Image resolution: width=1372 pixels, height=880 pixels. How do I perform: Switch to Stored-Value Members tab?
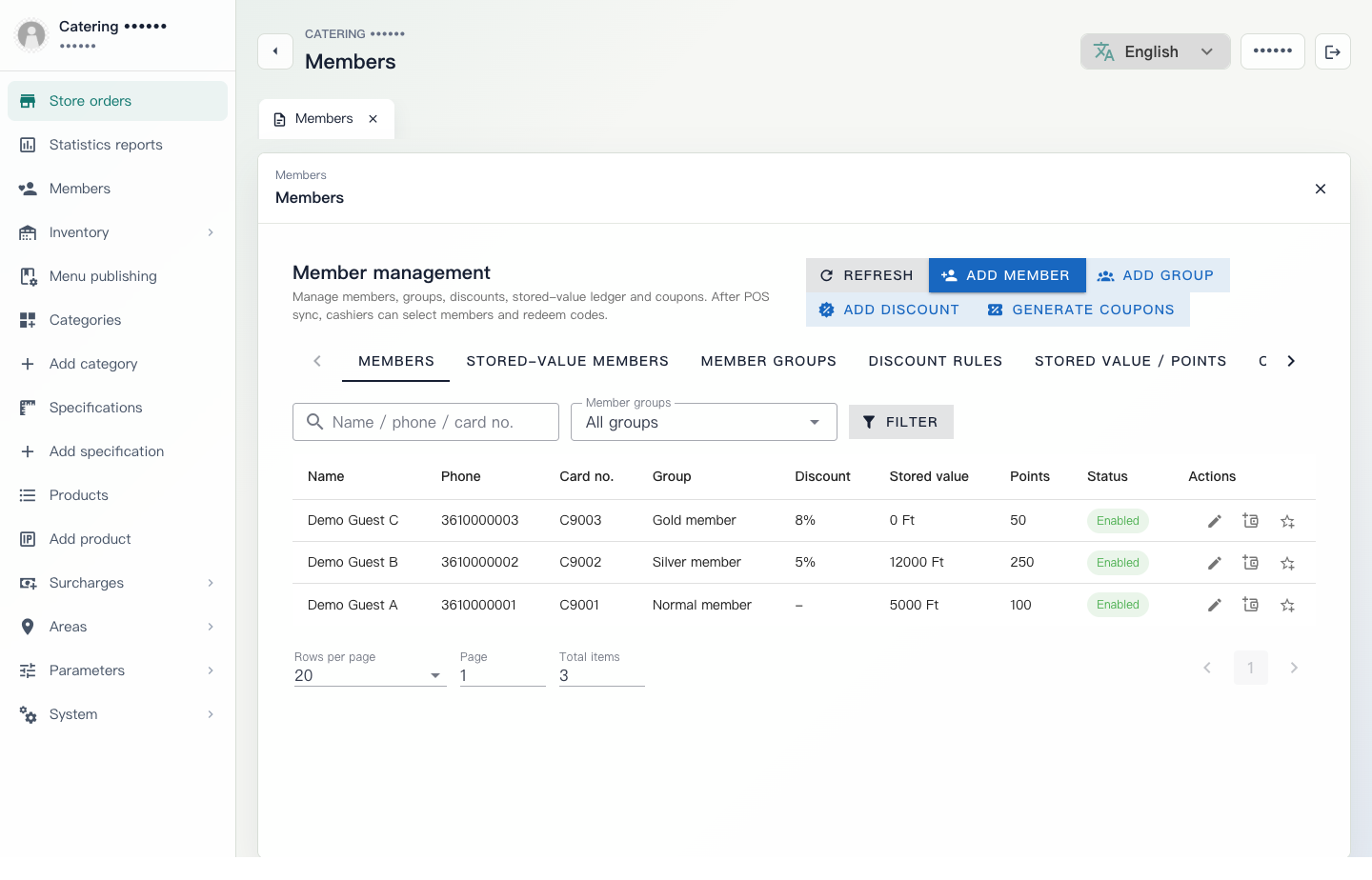click(x=568, y=361)
